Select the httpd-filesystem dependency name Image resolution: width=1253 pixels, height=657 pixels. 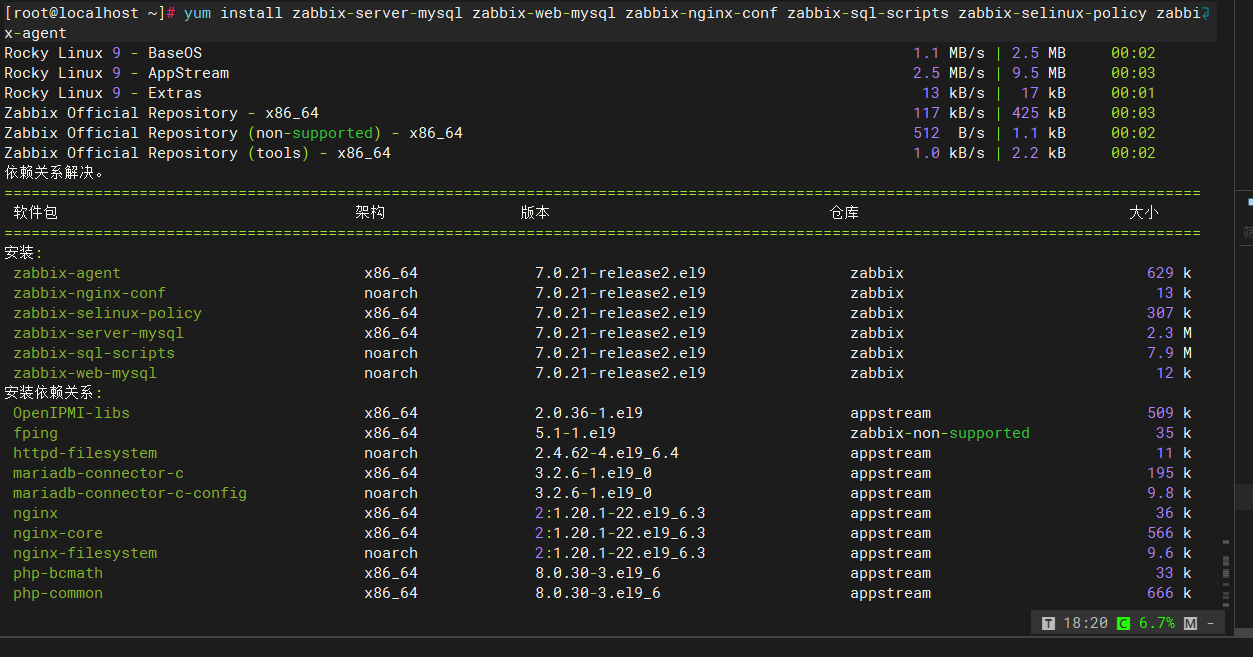pyautogui.click(x=85, y=453)
